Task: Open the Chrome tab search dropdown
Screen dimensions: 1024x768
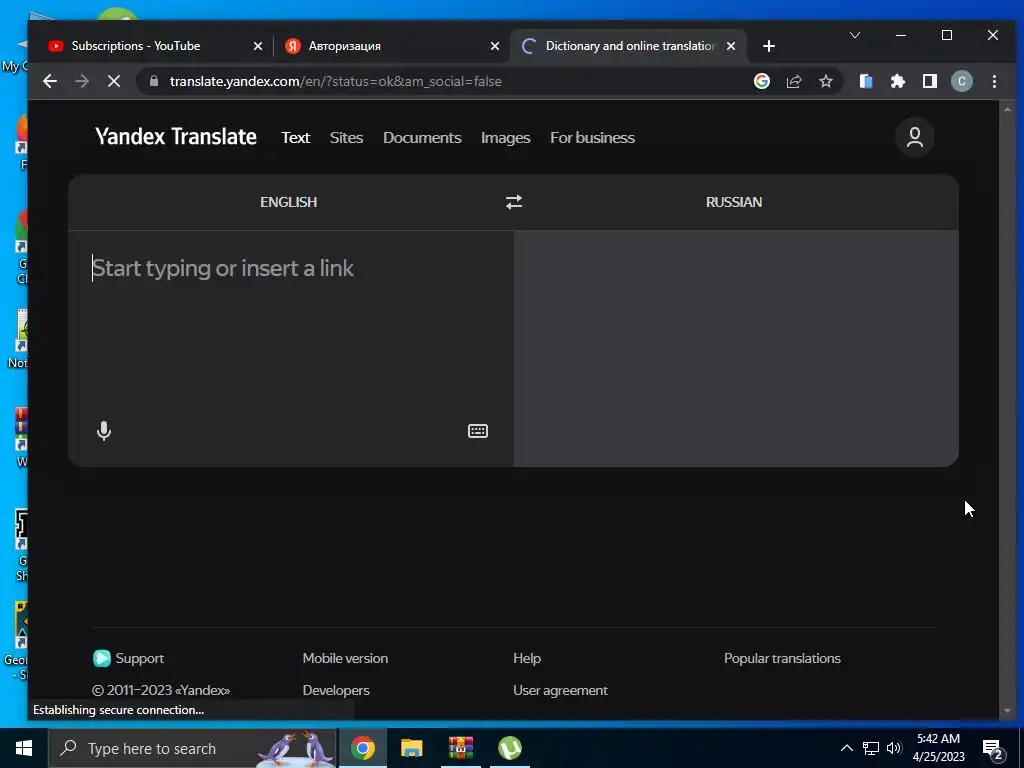Action: tap(855, 35)
